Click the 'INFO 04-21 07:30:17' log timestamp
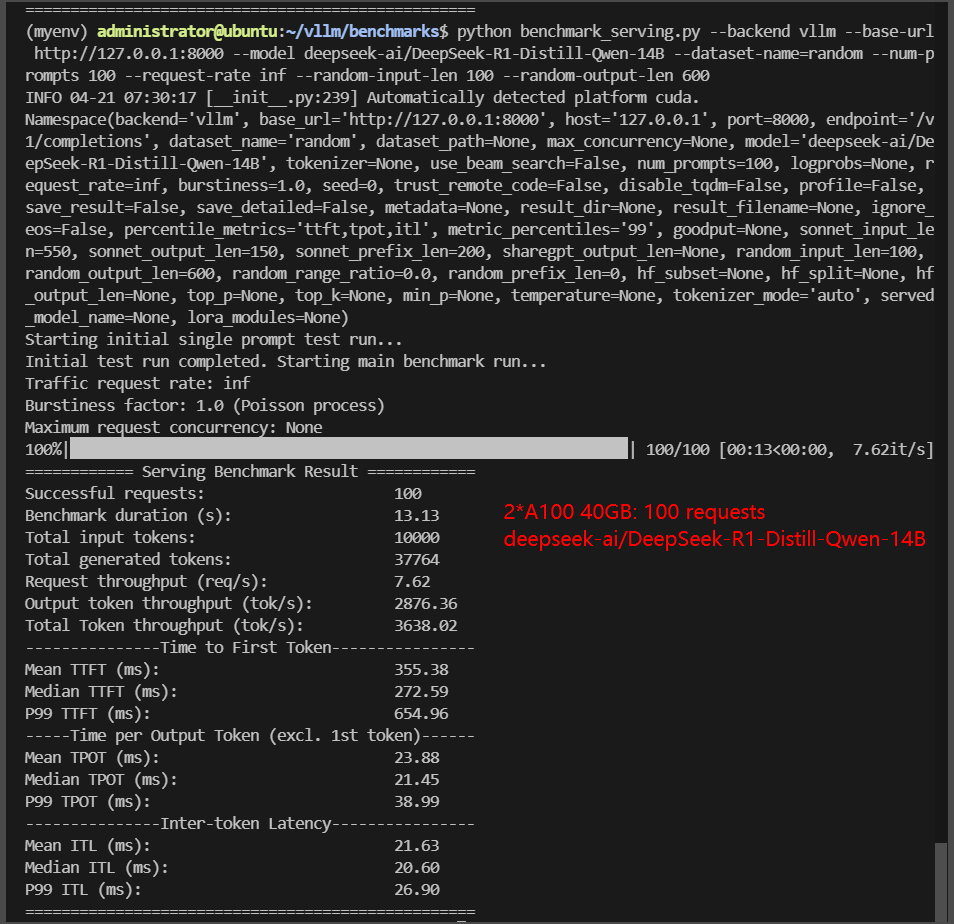 click(111, 97)
